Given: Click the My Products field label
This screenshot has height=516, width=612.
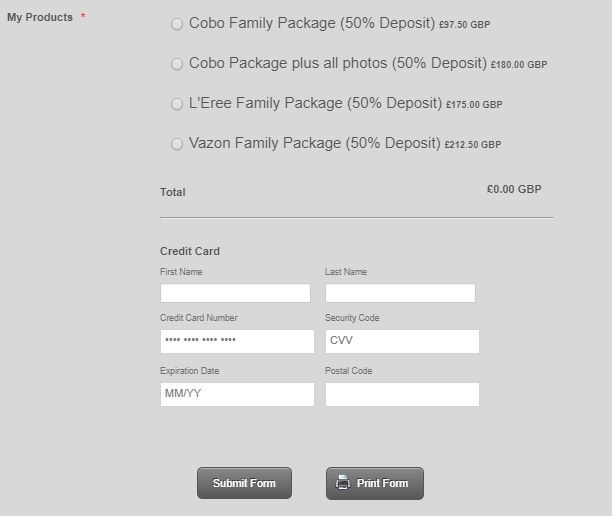Looking at the screenshot, I should [x=40, y=17].
